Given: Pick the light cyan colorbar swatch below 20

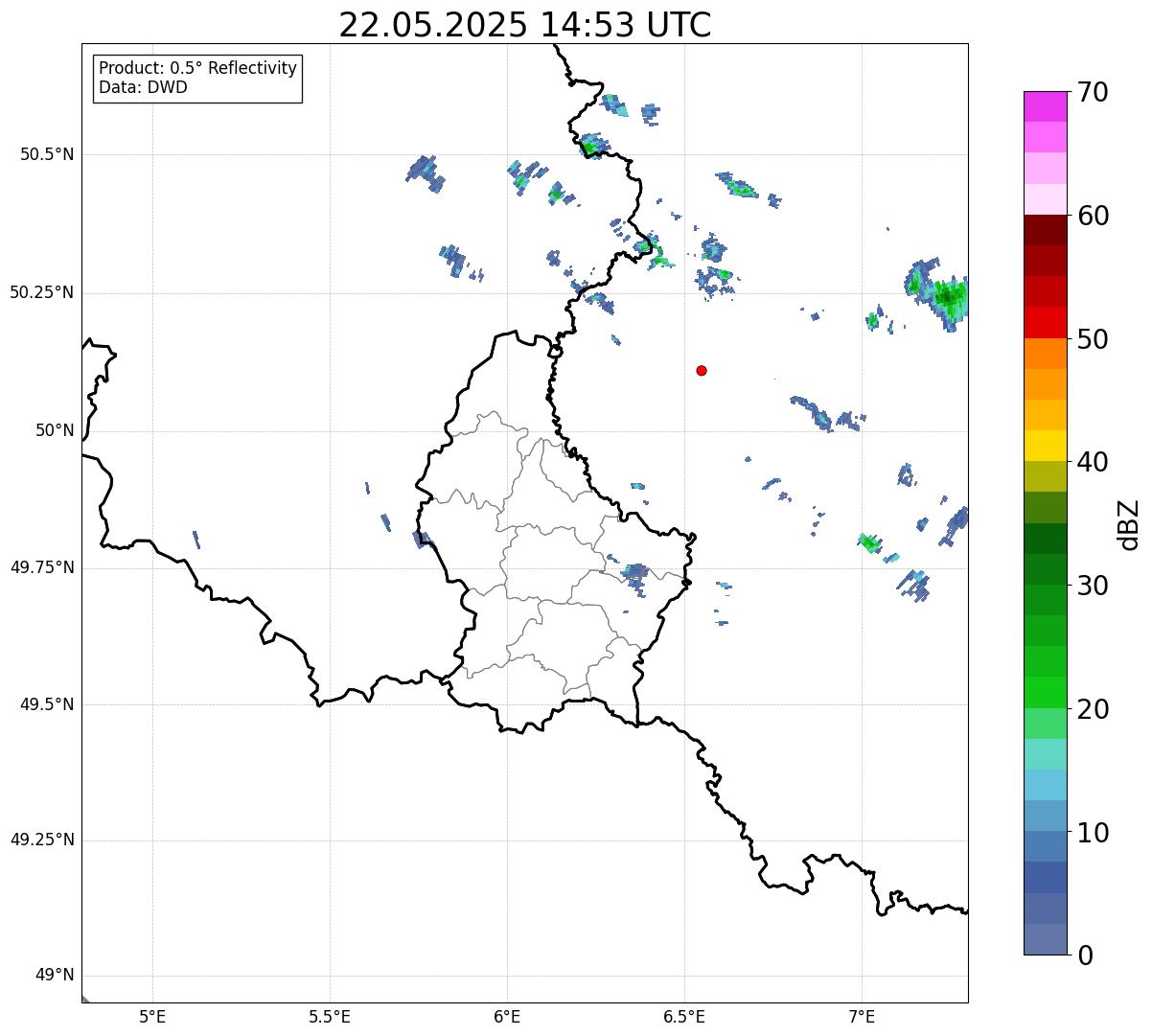Looking at the screenshot, I should [1045, 754].
